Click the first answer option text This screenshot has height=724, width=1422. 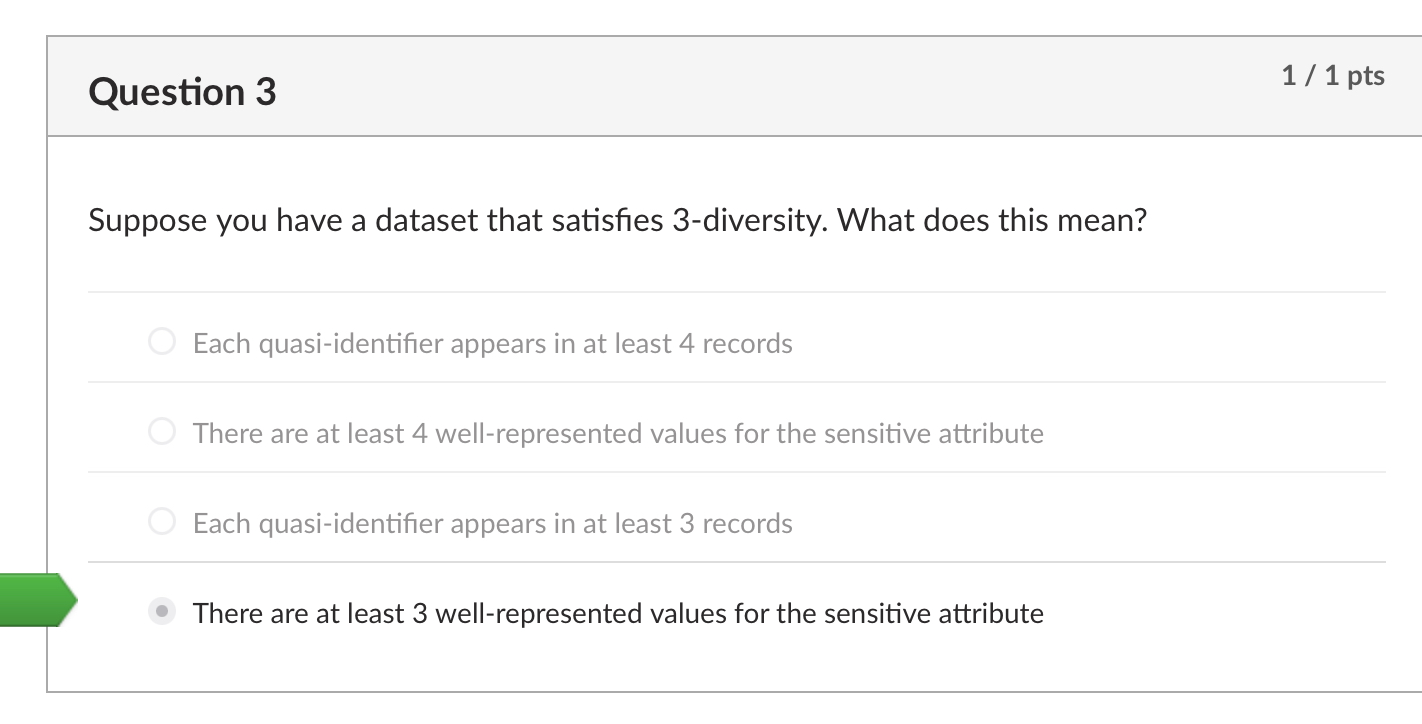tap(492, 343)
